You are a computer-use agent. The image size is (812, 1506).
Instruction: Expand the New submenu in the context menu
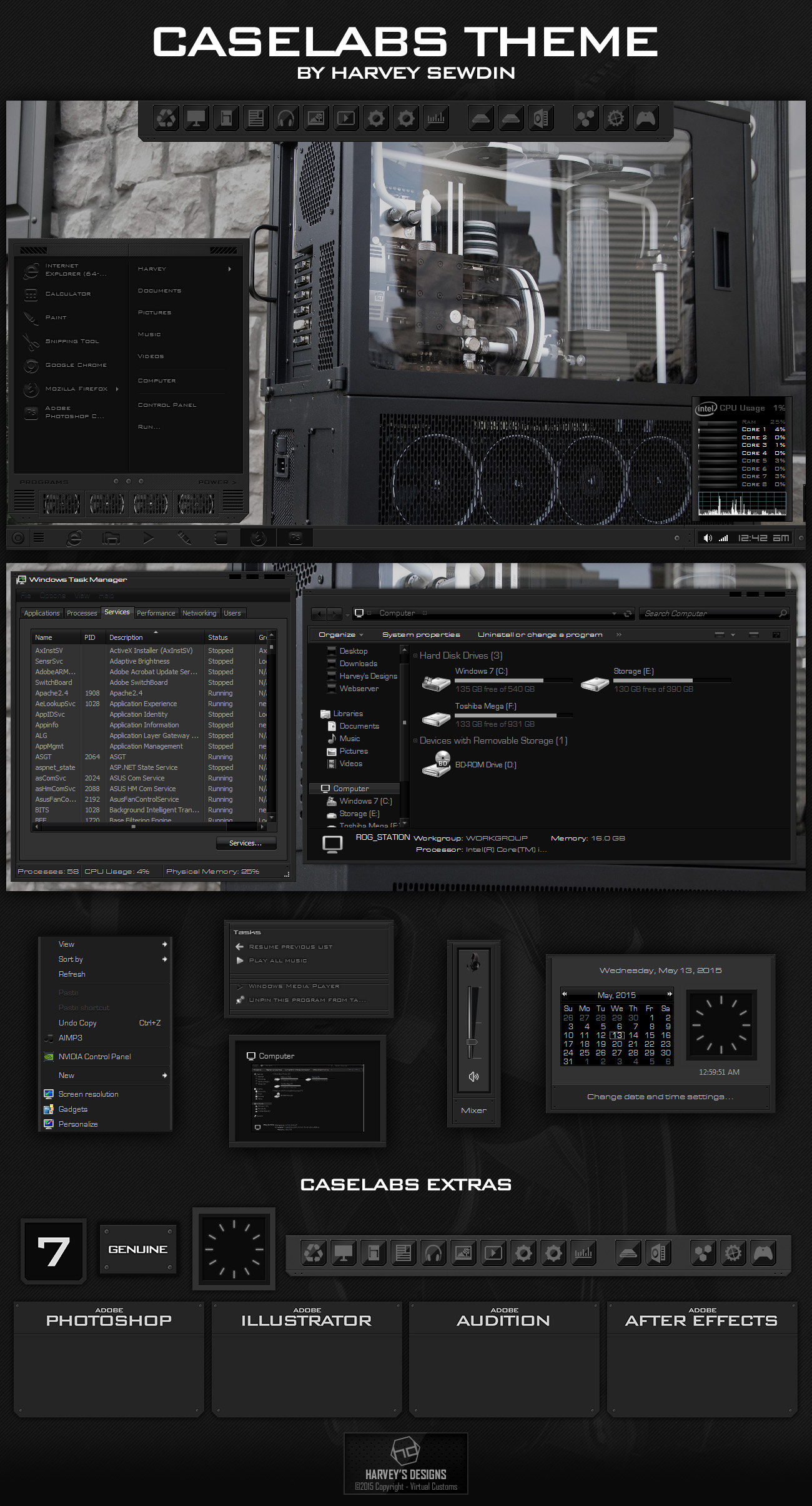[x=165, y=1075]
